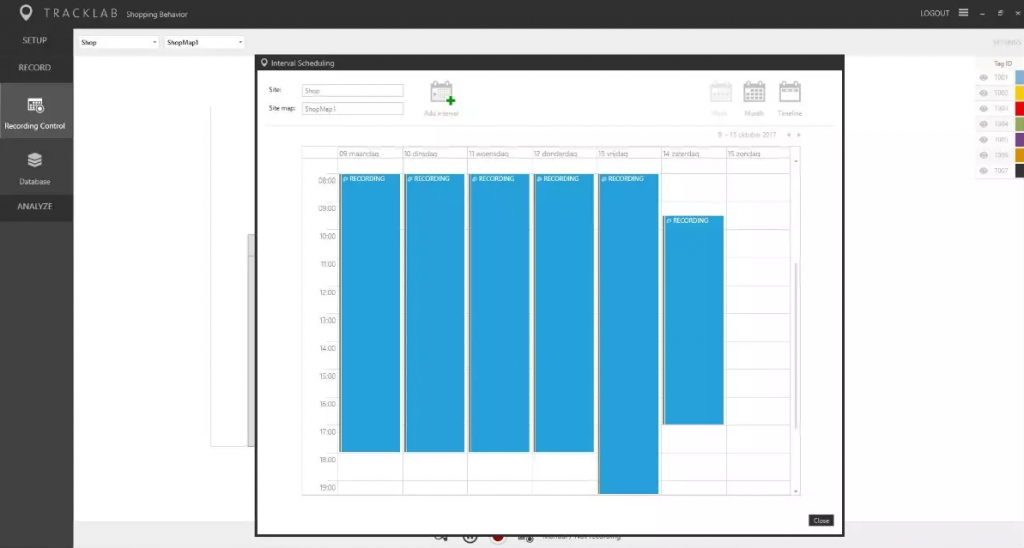Open the ANALYZE menu section
The image size is (1024, 548).
click(x=35, y=206)
